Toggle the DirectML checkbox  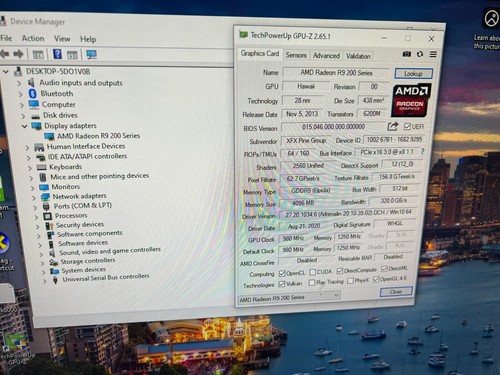(384, 269)
